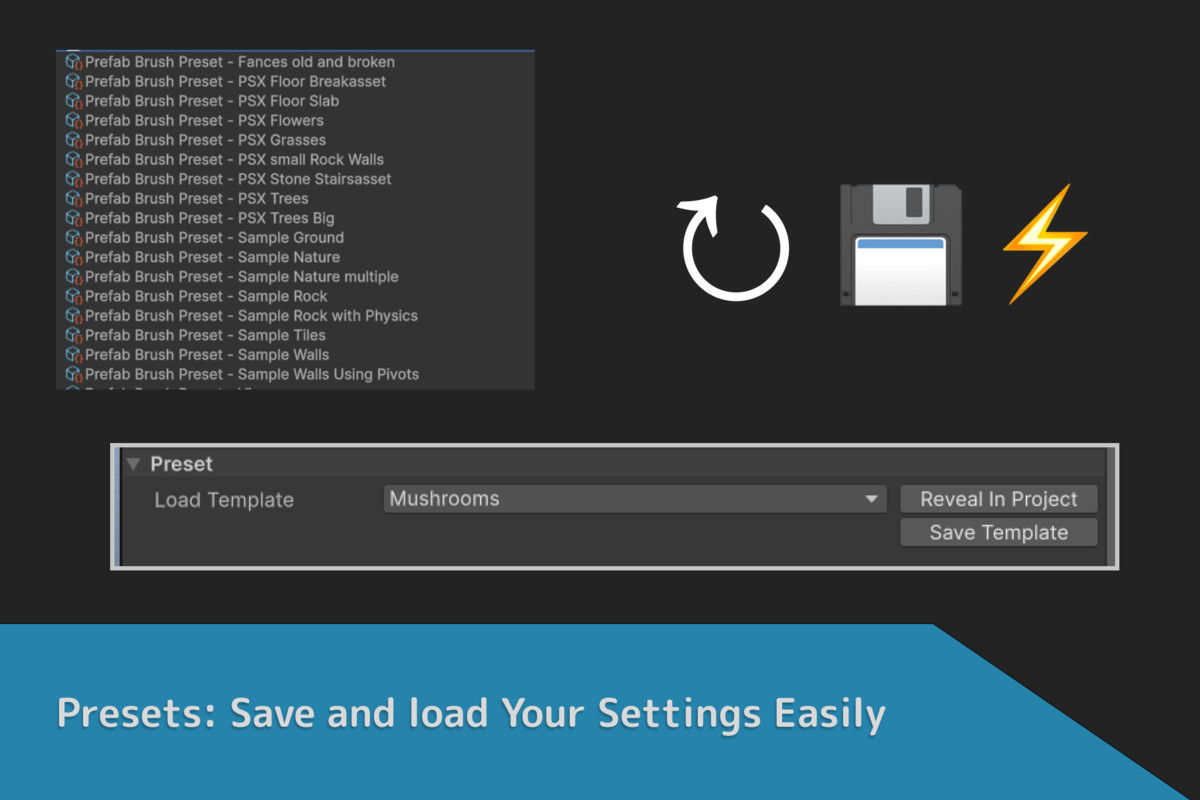Click the prefab icon beside Sample Rock with Physics
1200x800 pixels.
pos(74,316)
